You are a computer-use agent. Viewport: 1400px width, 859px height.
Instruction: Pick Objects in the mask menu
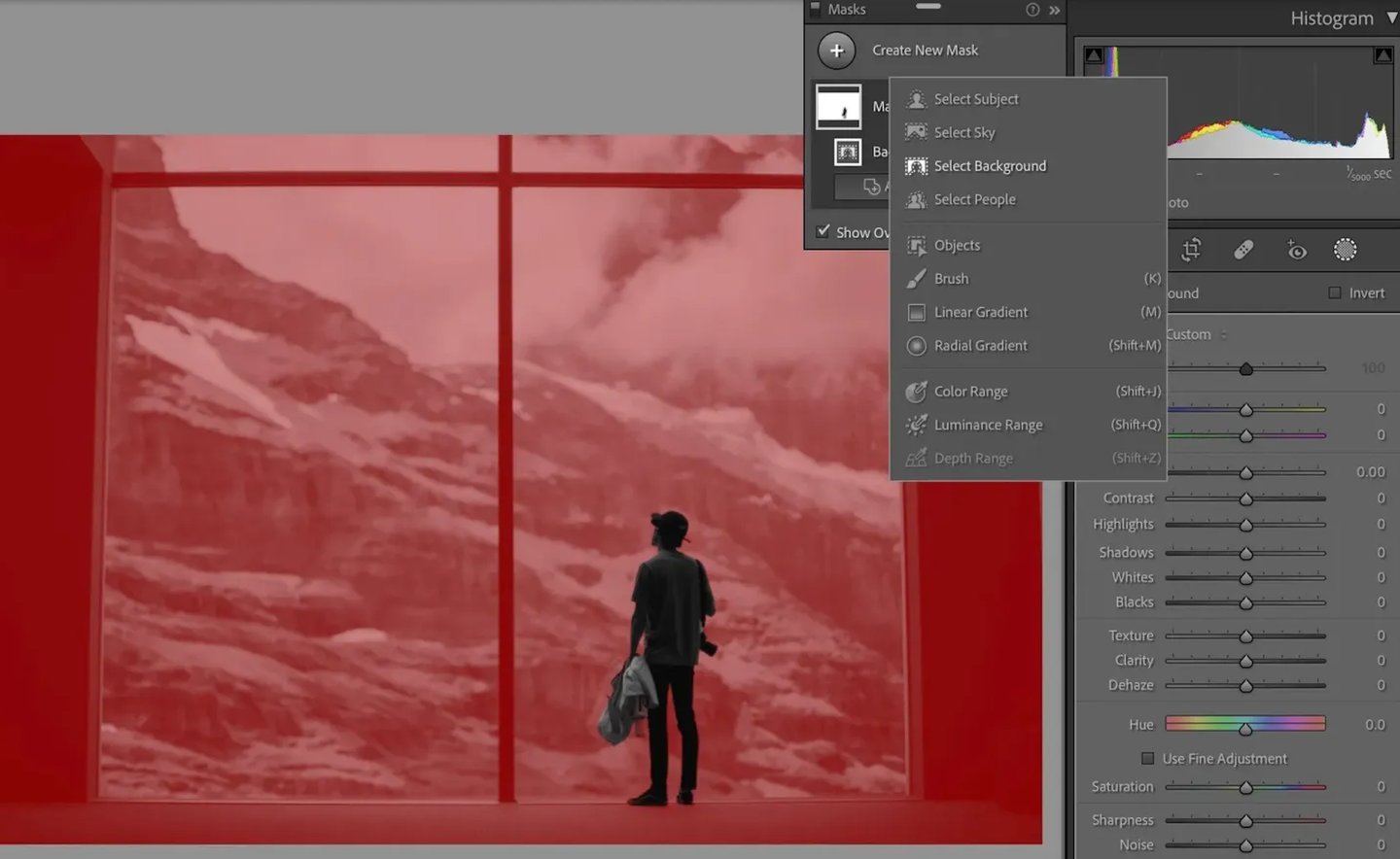coord(1029,245)
